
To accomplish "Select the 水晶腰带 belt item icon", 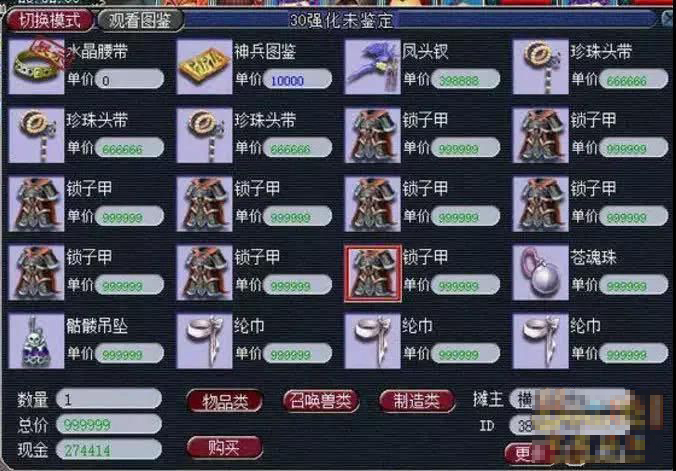I will tap(36, 67).
